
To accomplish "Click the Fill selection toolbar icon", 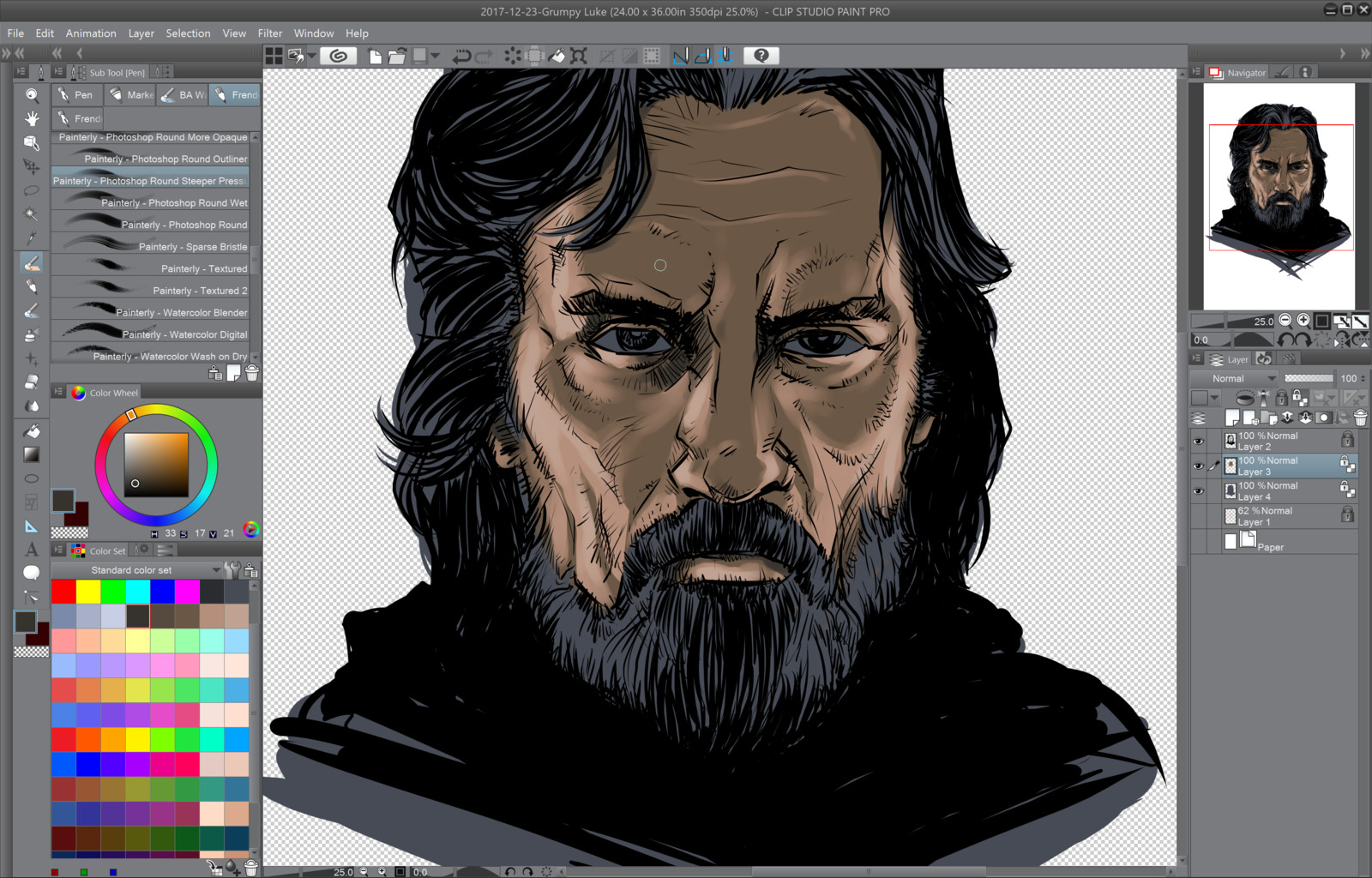I will [x=557, y=57].
